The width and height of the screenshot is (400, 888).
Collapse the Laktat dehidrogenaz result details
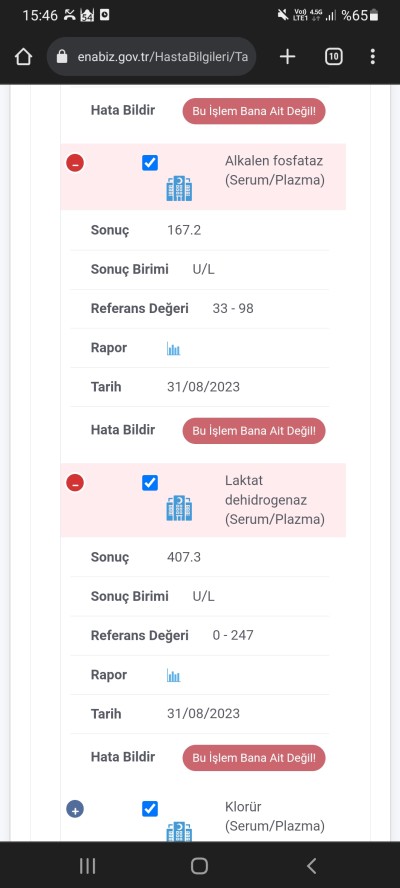coord(75,484)
